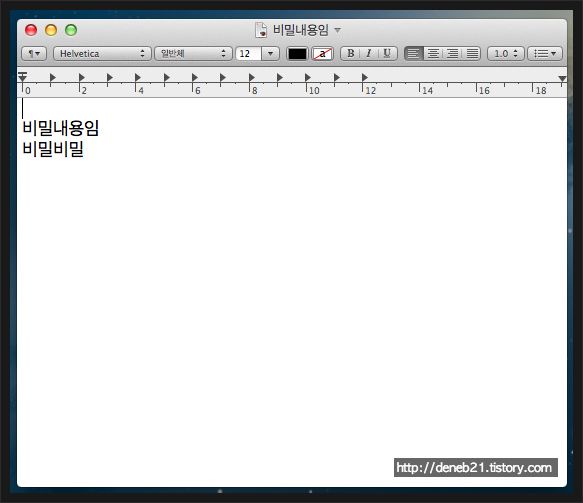Click the tab stop marker at ruler 12
Image resolution: width=583 pixels, height=503 pixels.
(x=365, y=77)
